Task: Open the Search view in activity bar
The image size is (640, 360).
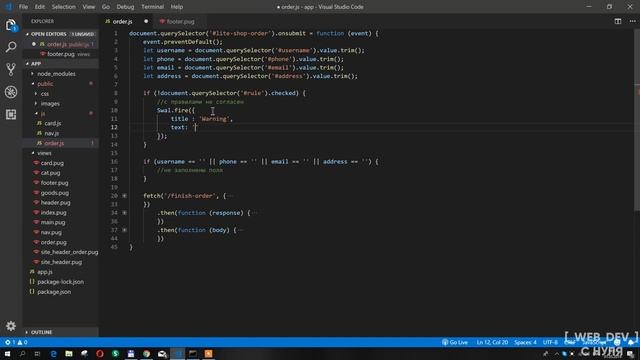Action: coord(11,47)
